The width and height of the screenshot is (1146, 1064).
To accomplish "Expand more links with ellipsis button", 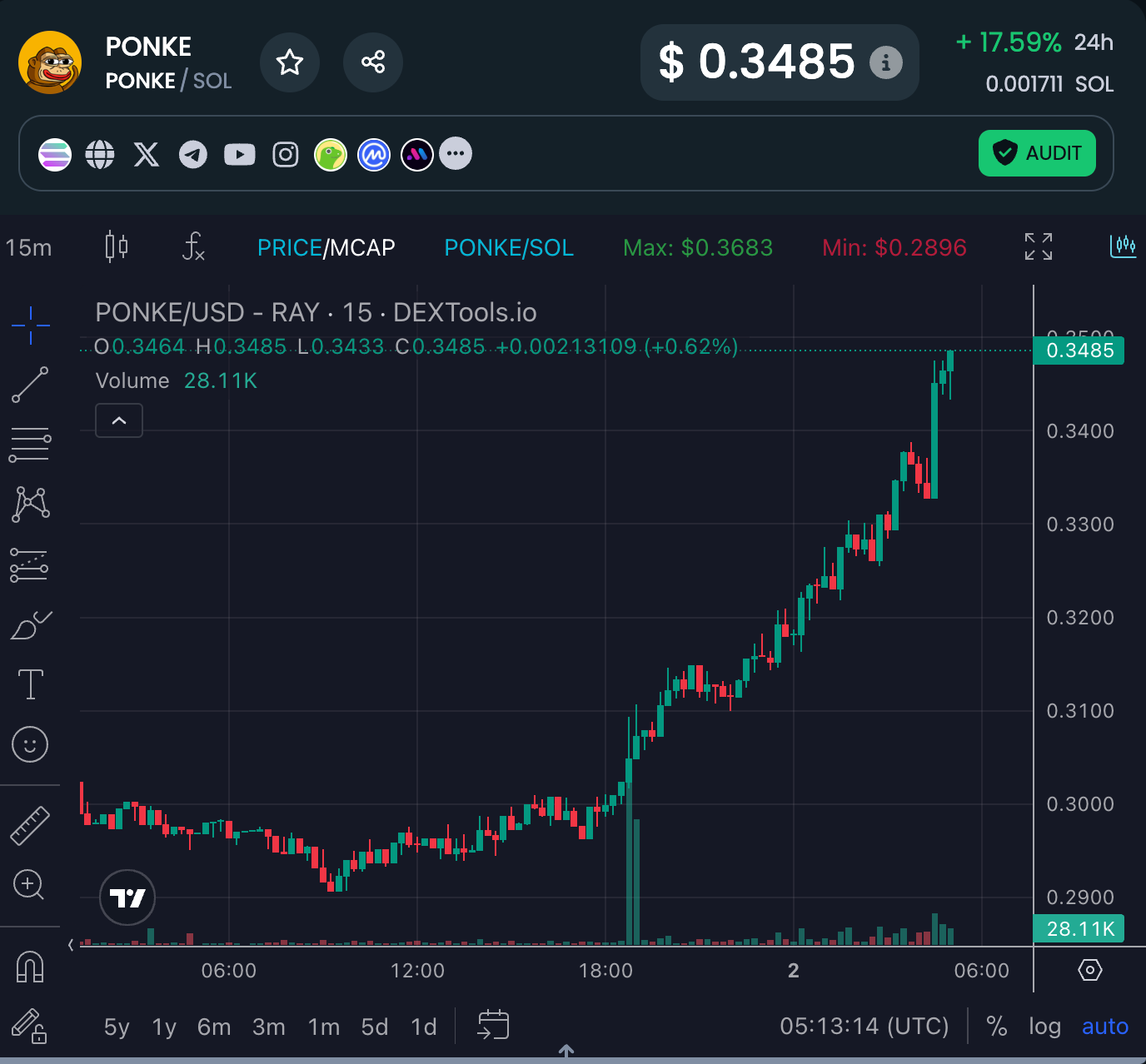I will point(456,153).
